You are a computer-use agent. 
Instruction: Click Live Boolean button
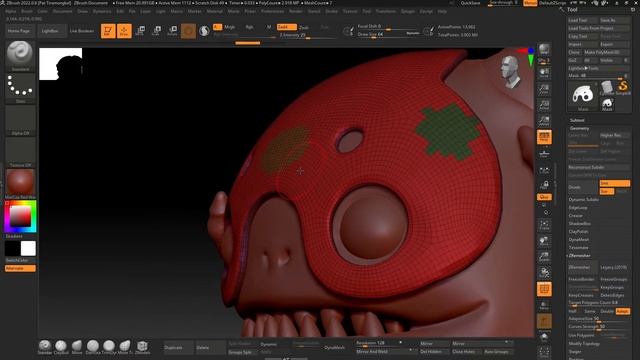coord(82,31)
